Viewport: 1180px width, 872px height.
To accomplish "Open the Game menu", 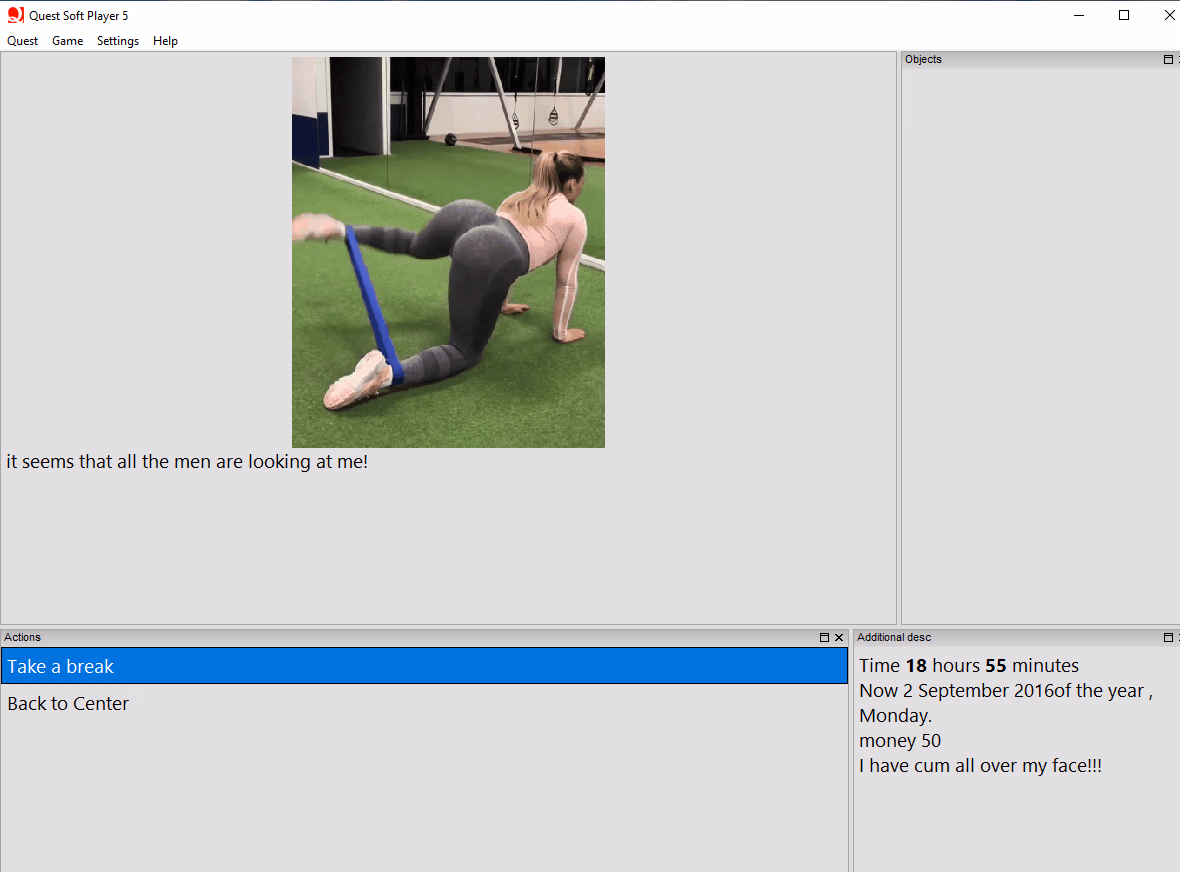I will coord(67,41).
